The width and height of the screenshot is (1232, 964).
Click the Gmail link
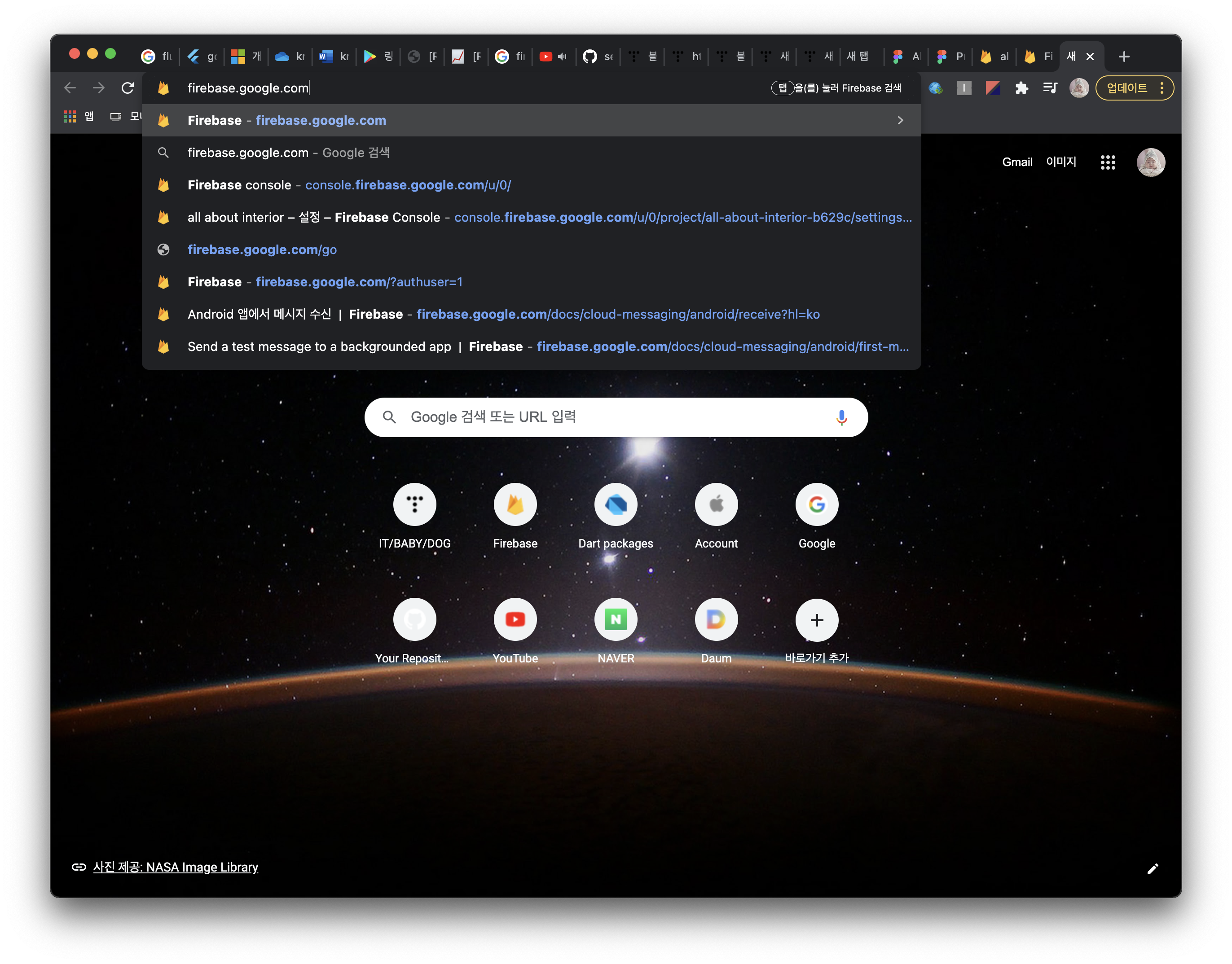[x=1017, y=162]
